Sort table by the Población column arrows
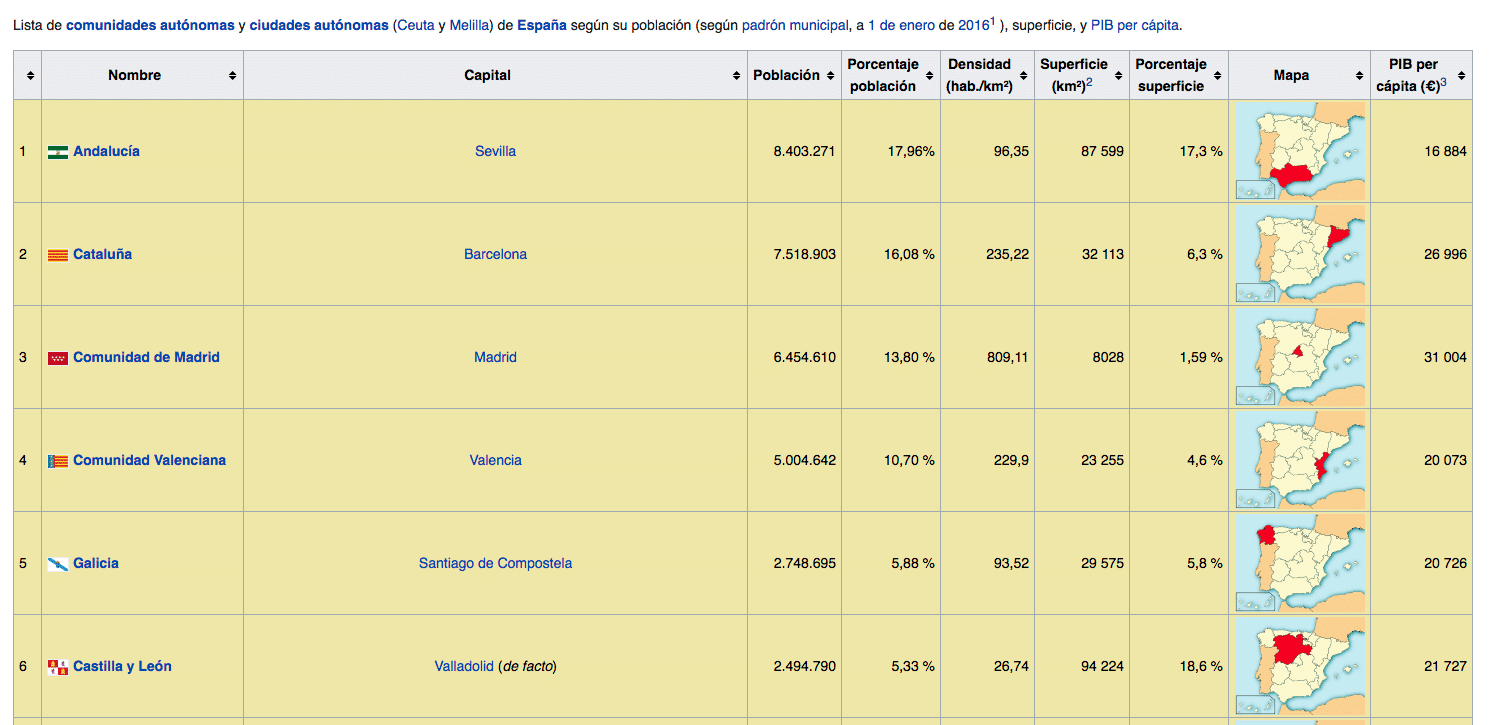This screenshot has height=725, width=1492. [x=830, y=76]
